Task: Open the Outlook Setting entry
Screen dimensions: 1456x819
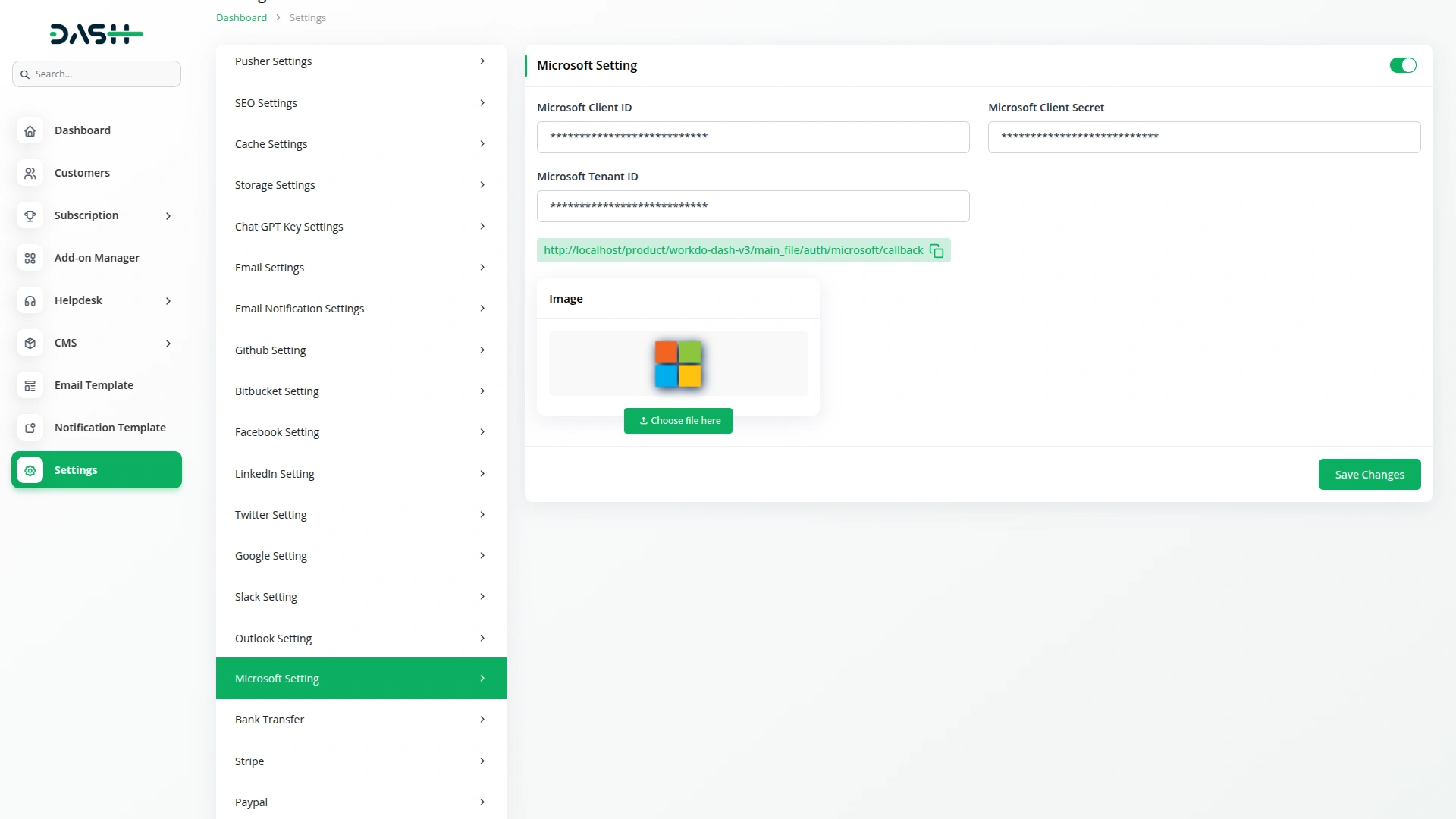Action: (273, 638)
